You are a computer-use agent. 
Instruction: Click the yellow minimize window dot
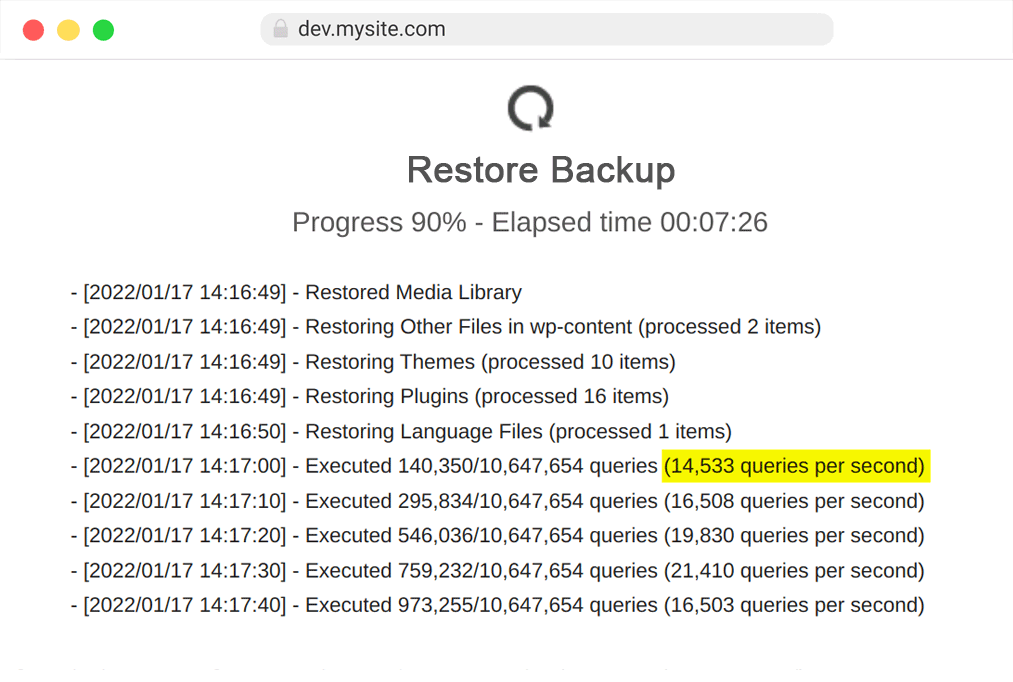click(x=68, y=30)
